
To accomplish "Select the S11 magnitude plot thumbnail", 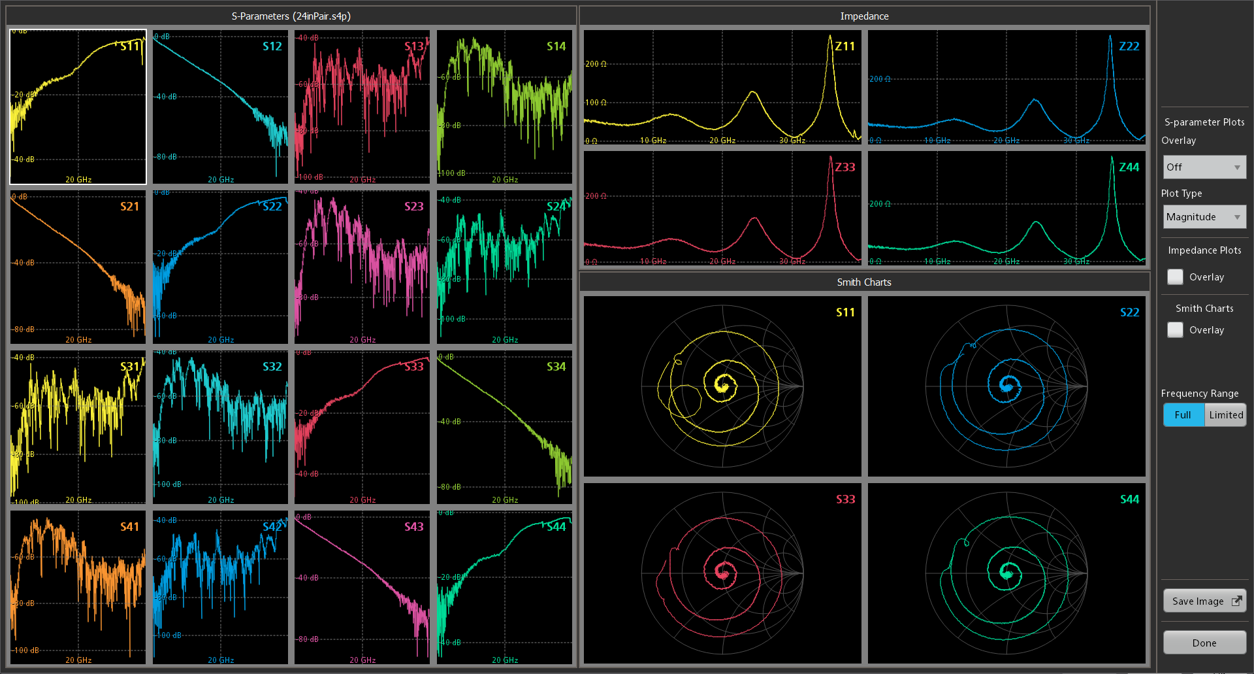I will 78,107.
